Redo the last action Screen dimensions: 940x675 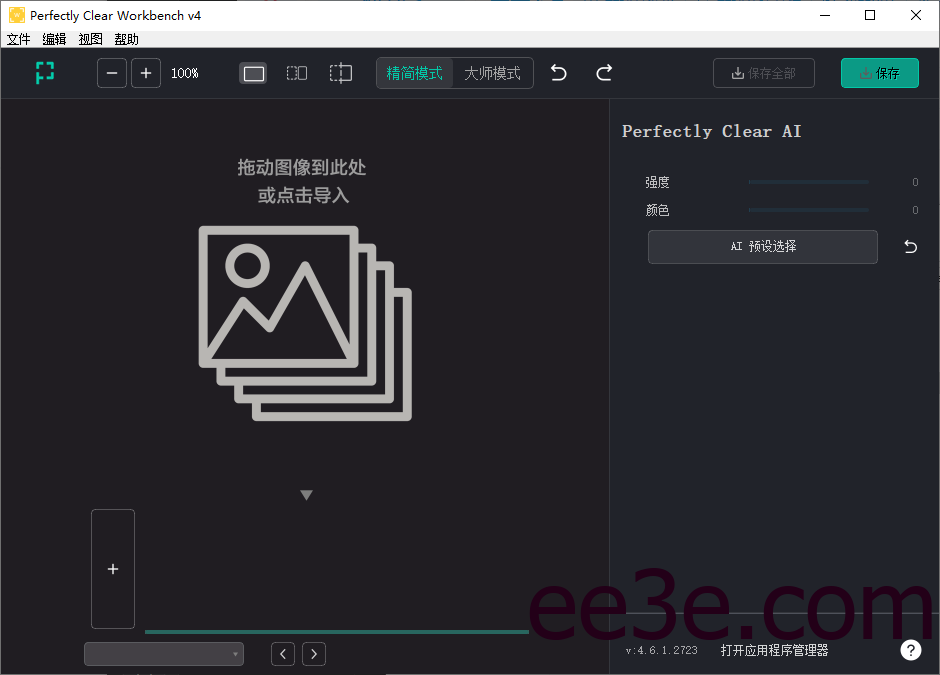point(603,72)
